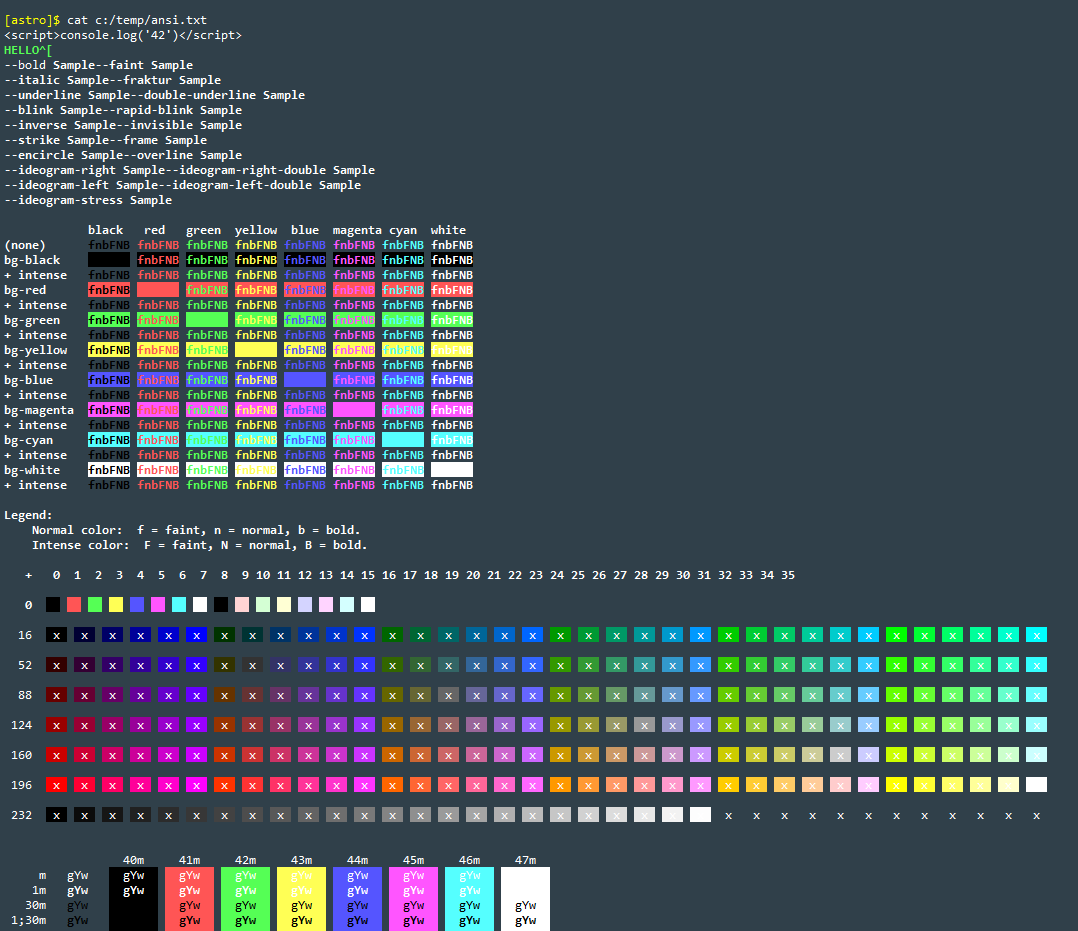Click the "bg-red" row label
The image size is (1078, 931).
[x=25, y=290]
